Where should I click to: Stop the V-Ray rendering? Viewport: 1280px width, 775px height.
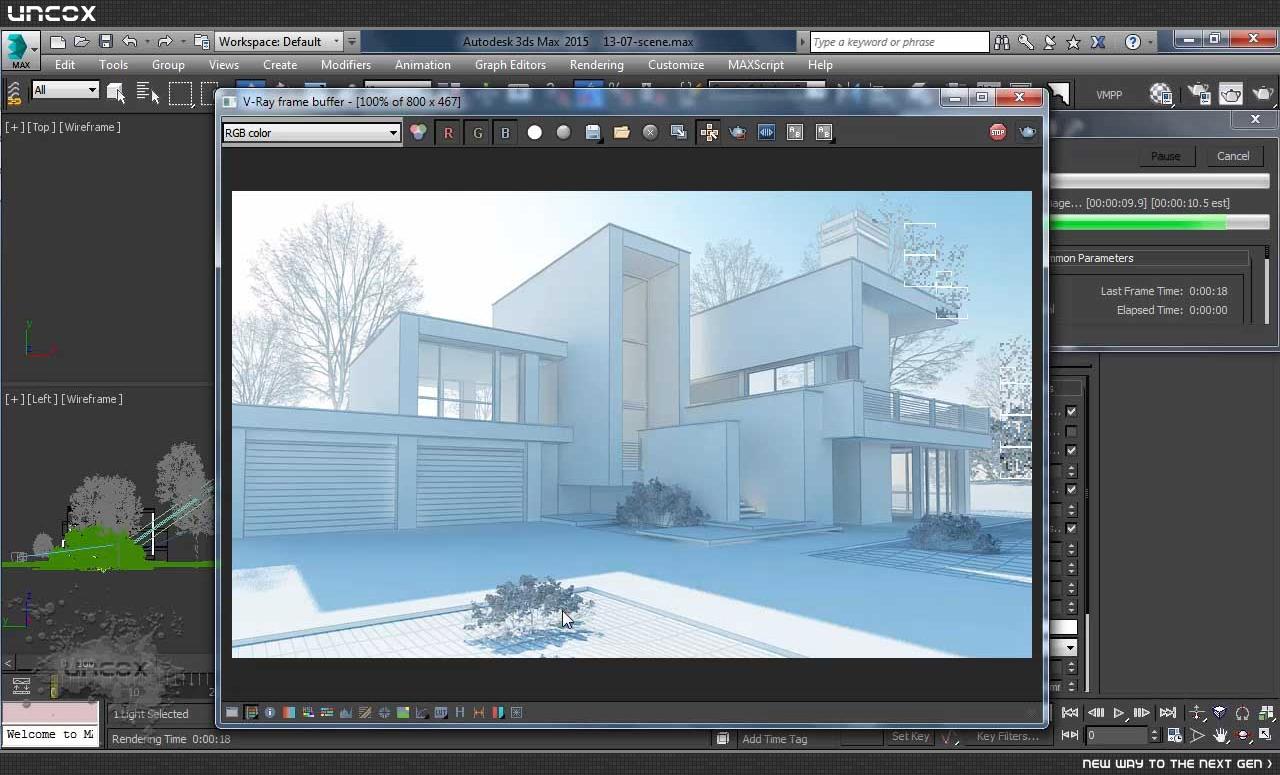click(998, 132)
